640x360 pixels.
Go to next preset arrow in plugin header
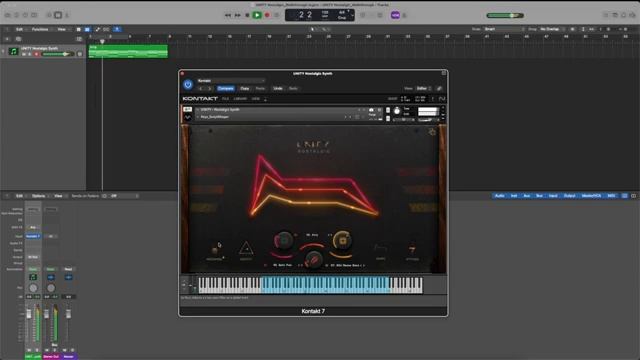209,89
